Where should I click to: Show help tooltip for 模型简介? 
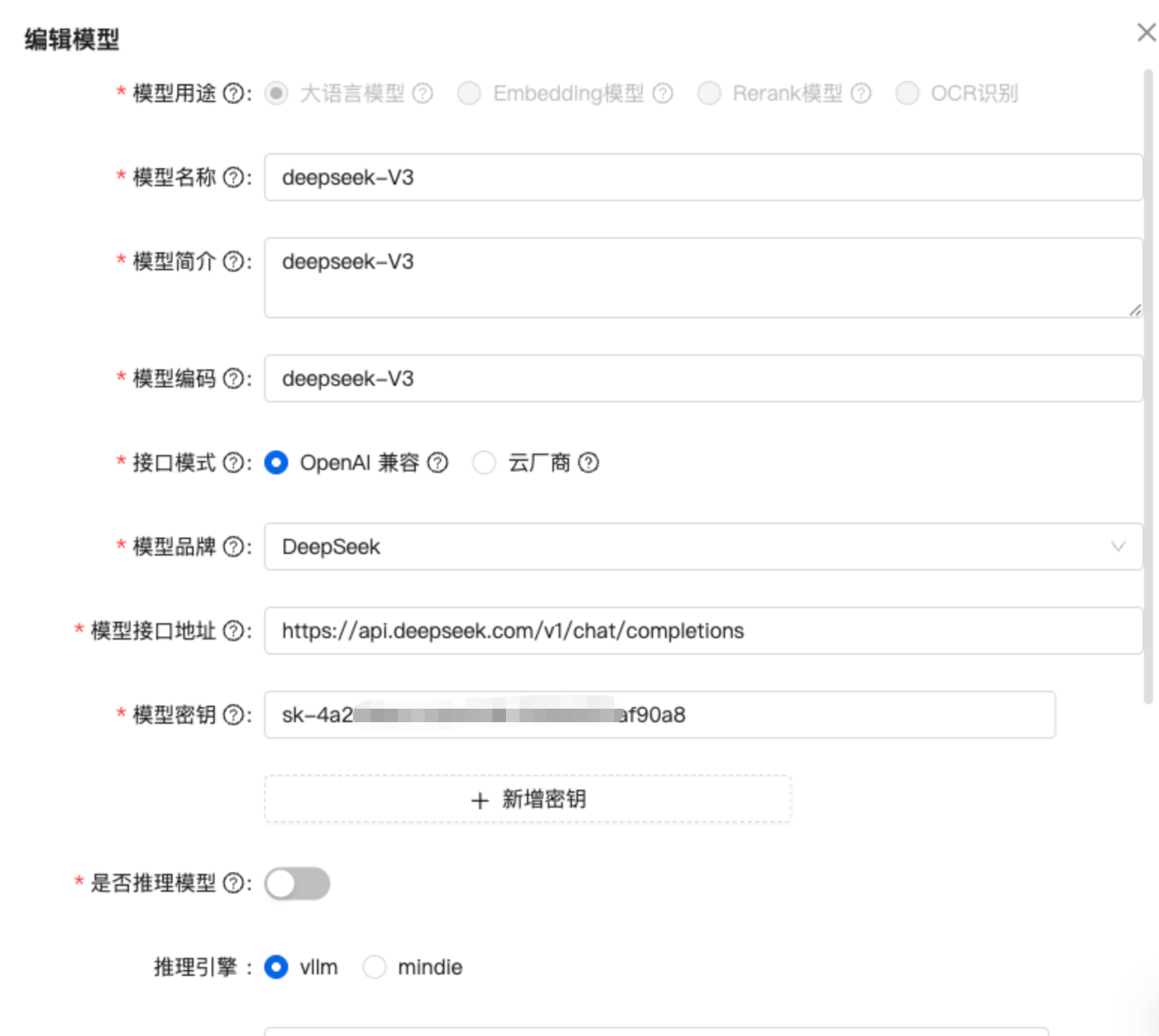point(235,261)
